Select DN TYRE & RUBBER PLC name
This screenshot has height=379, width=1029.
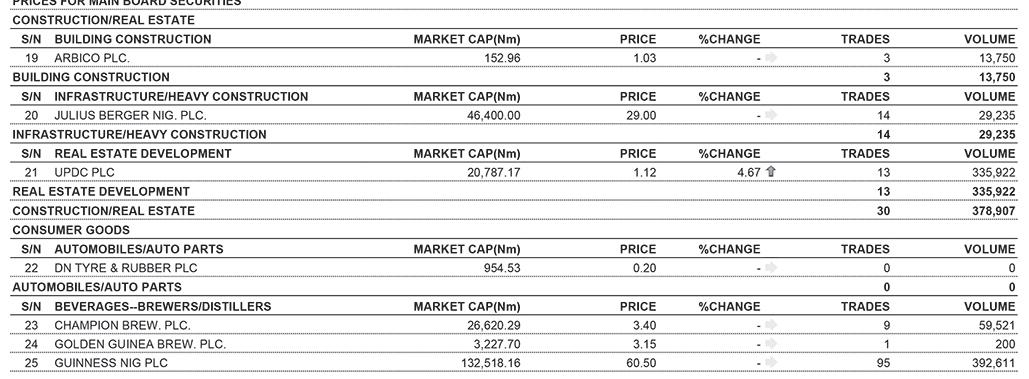(125, 268)
